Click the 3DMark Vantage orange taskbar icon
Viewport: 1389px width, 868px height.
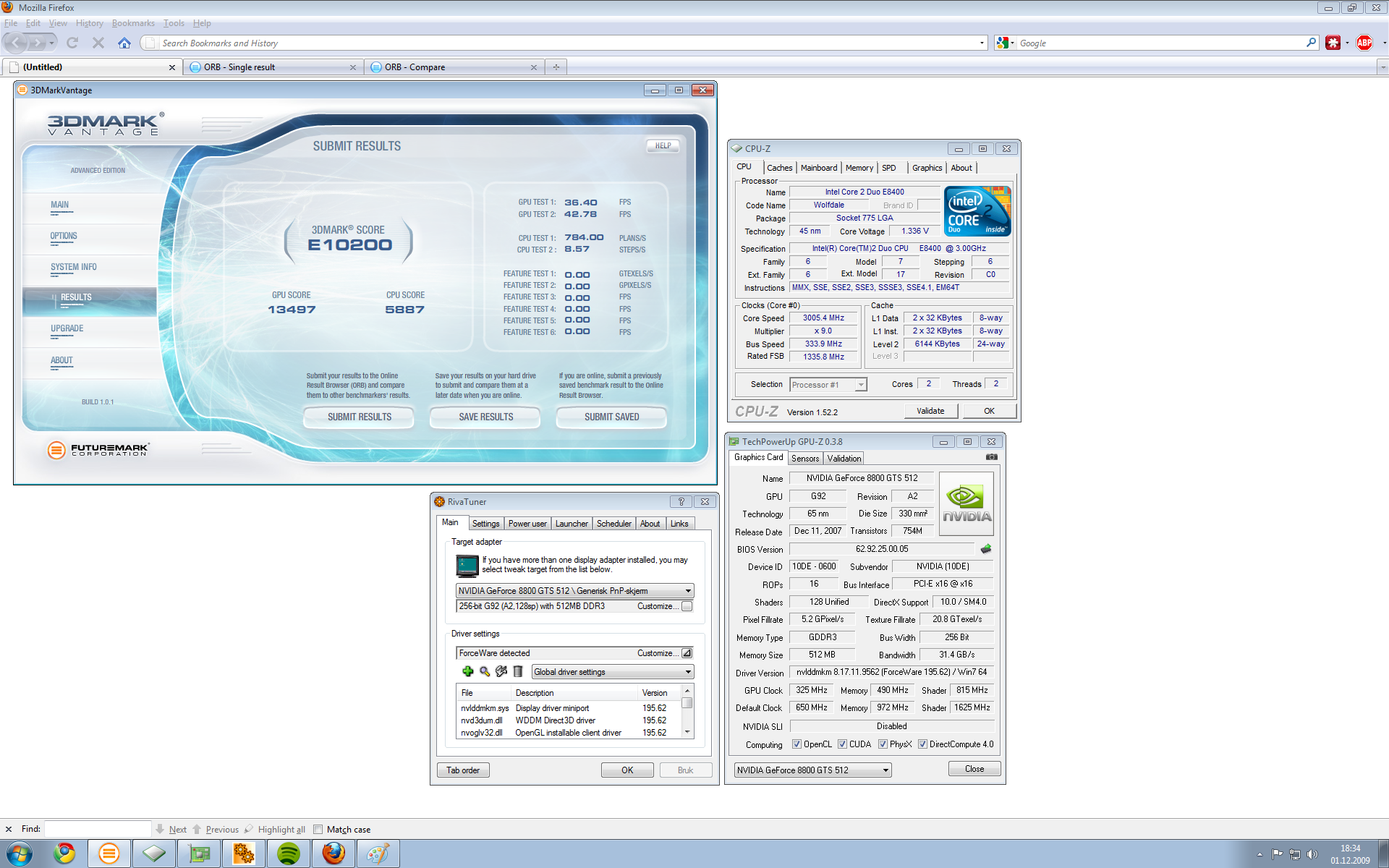tap(109, 854)
